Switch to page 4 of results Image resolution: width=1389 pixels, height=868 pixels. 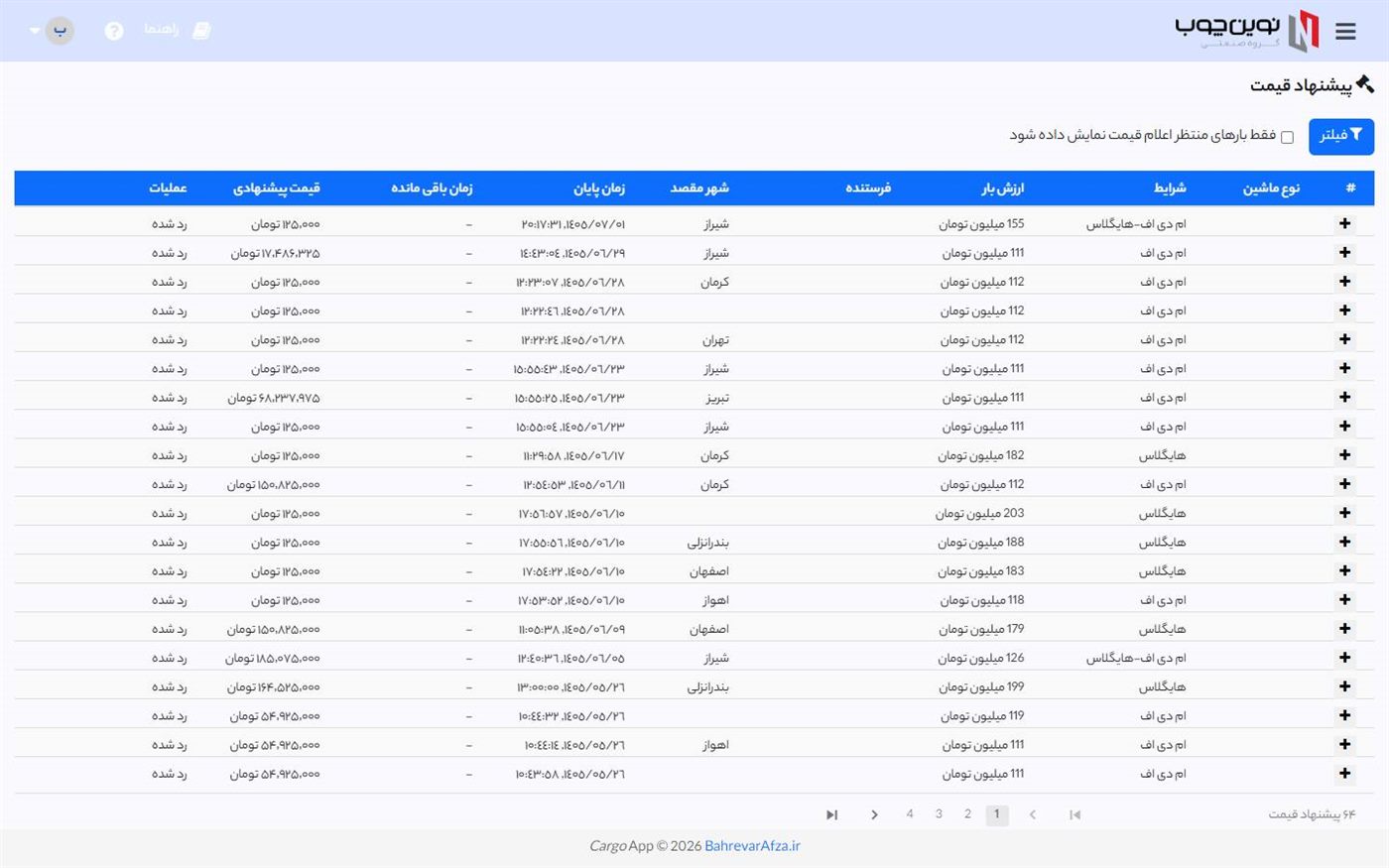pos(910,814)
